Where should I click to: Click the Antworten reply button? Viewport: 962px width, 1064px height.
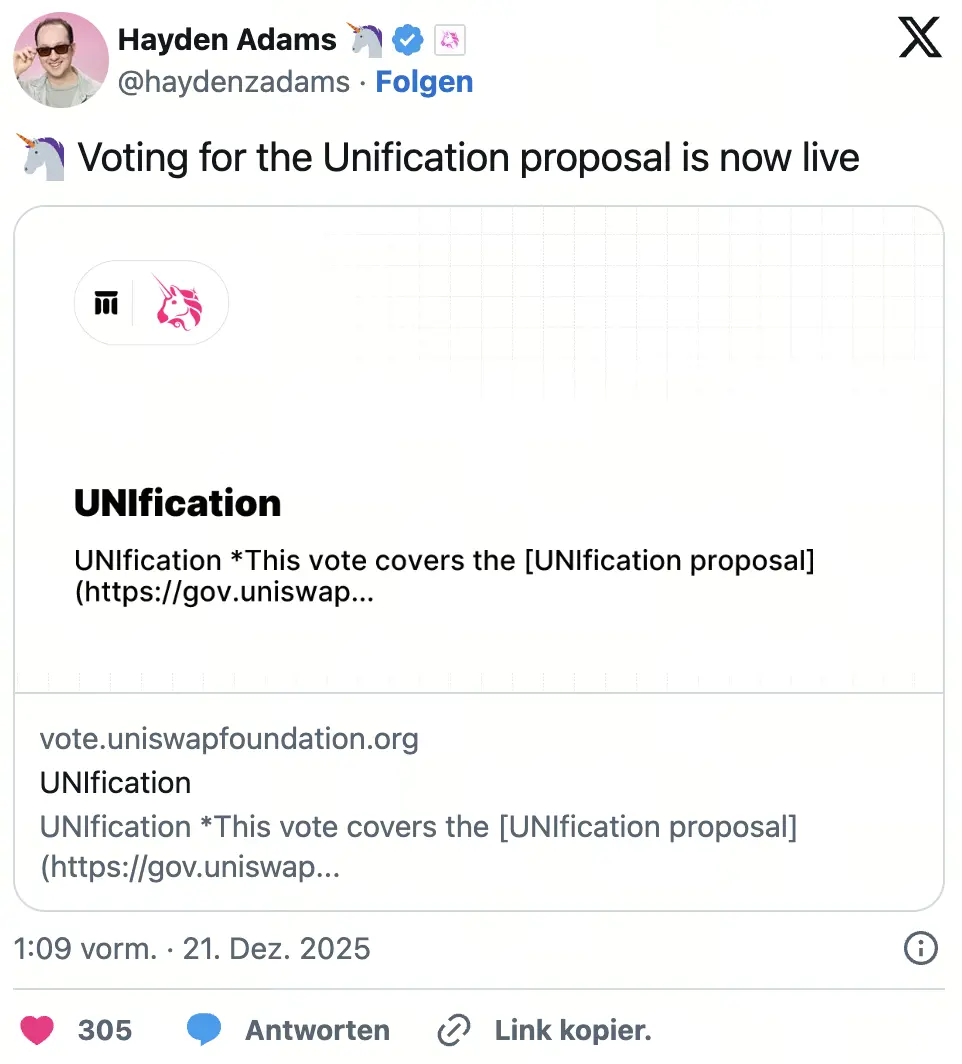click(317, 1029)
